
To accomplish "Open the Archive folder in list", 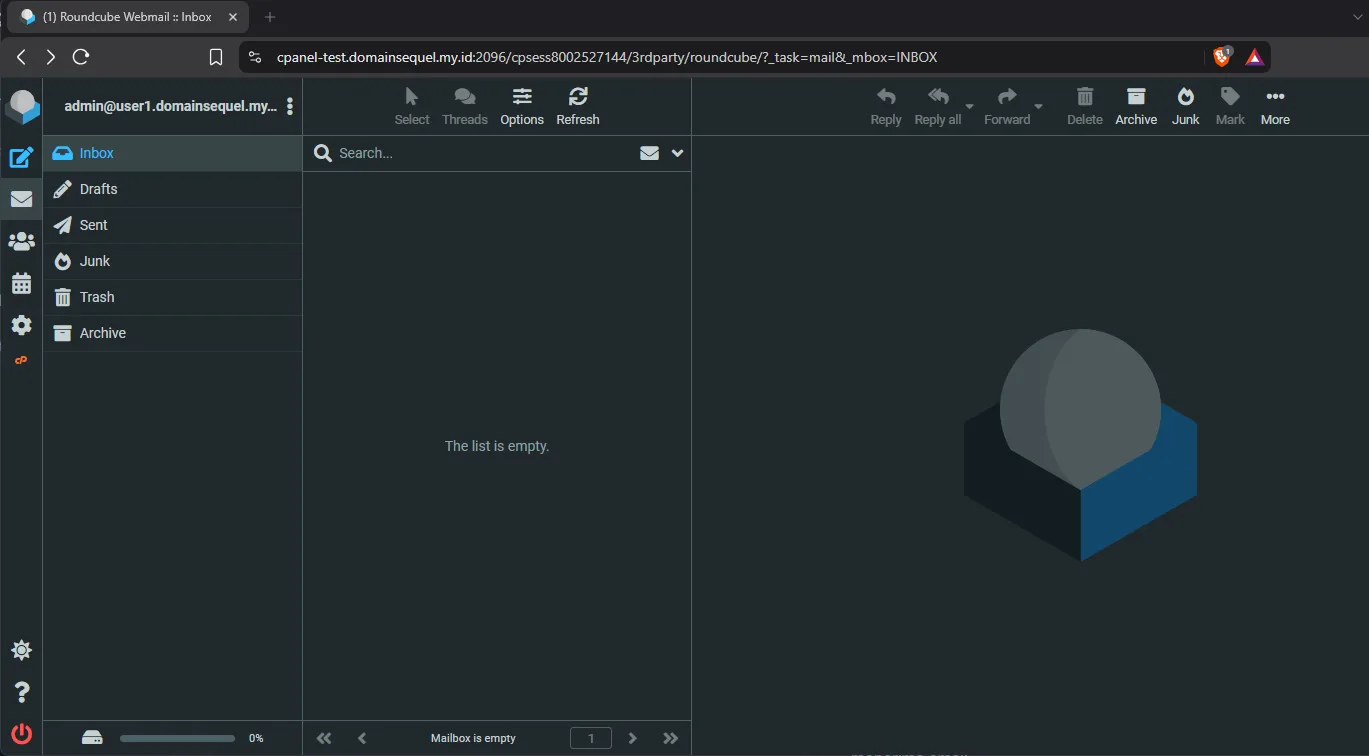I will [x=172, y=333].
